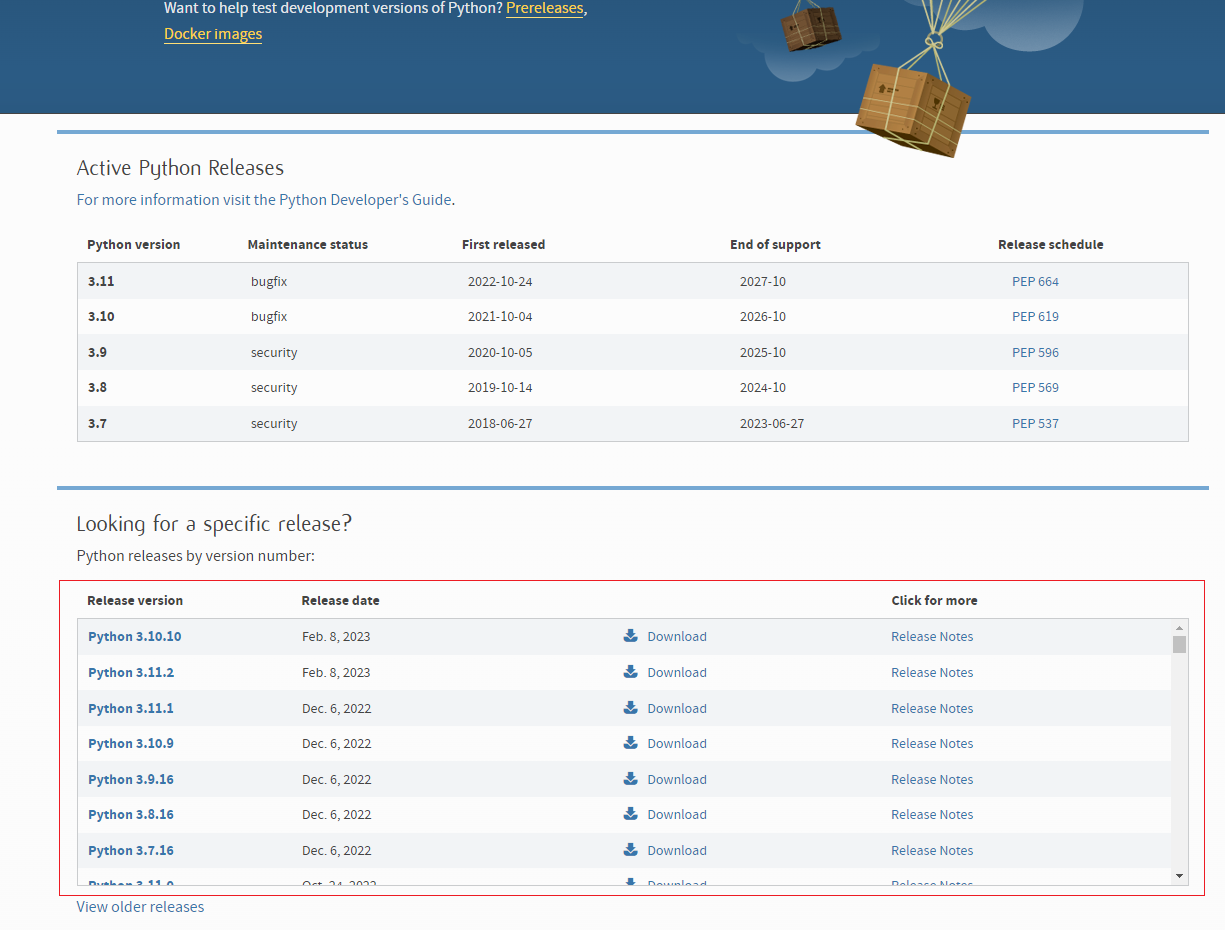Open PEP 569 release schedule
The width and height of the screenshot is (1225, 930).
[1035, 388]
